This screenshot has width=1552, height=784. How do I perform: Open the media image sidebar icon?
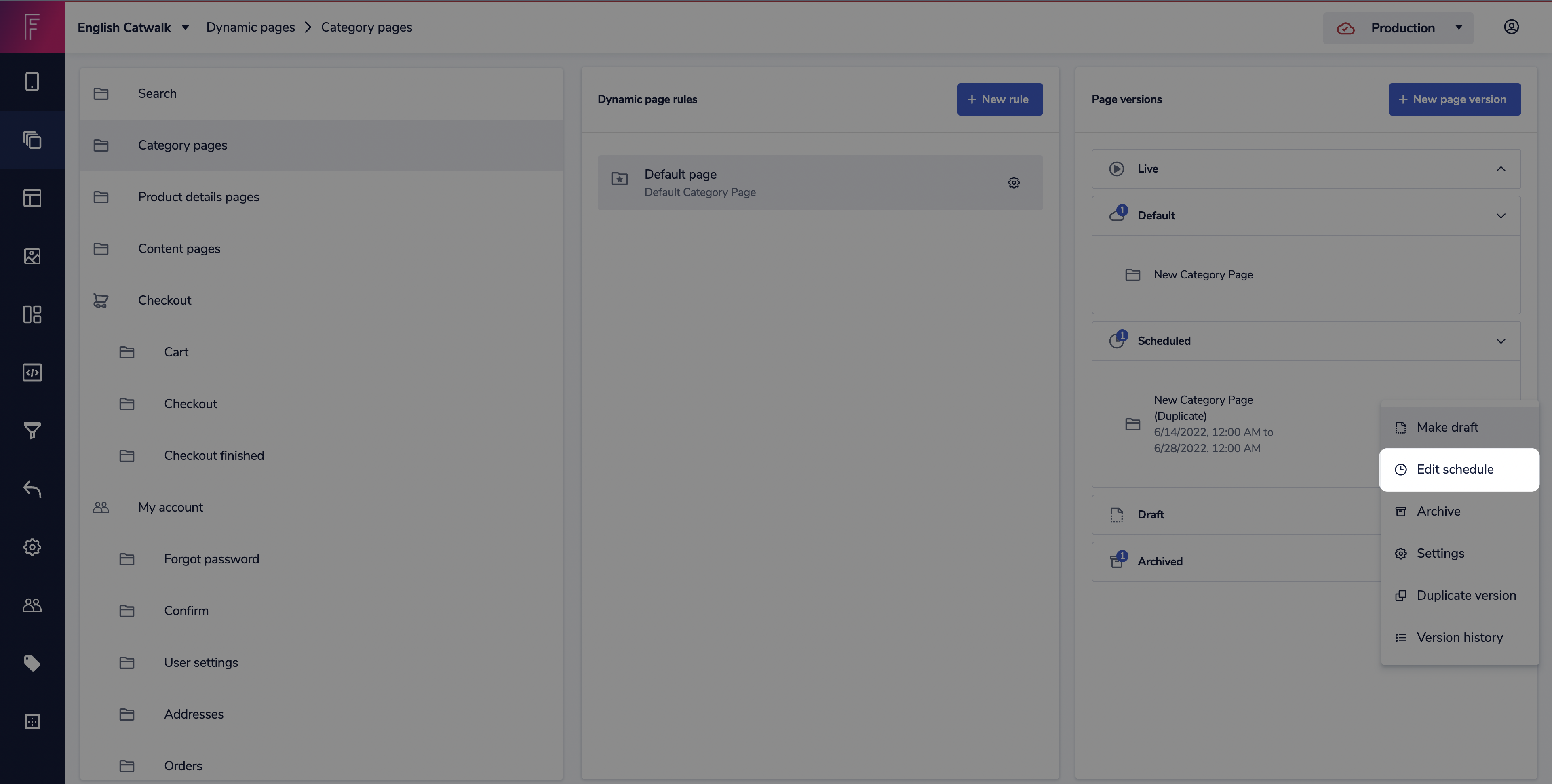coord(32,256)
